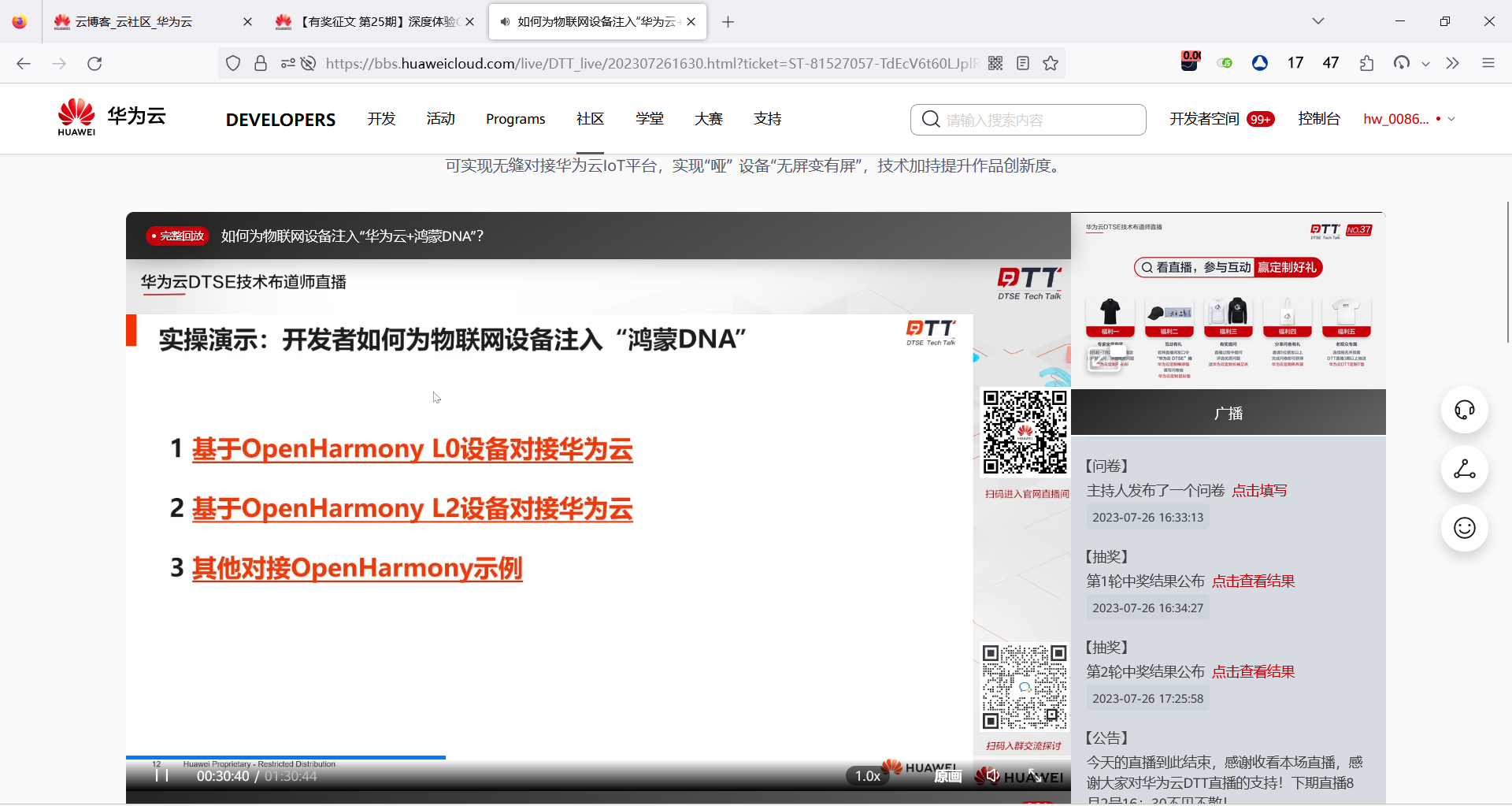This screenshot has height=806, width=1512.
Task: Click the feedback smiley face icon
Action: (1464, 528)
